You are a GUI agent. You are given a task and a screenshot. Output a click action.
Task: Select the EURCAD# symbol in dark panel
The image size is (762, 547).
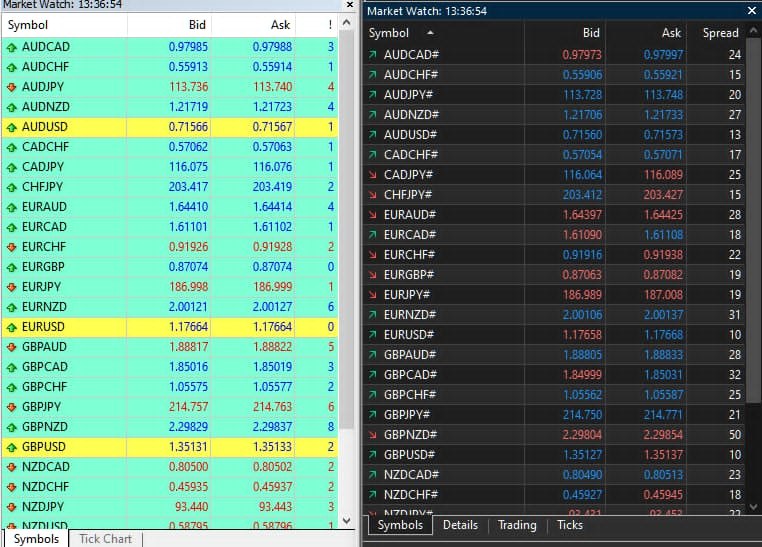(x=410, y=235)
